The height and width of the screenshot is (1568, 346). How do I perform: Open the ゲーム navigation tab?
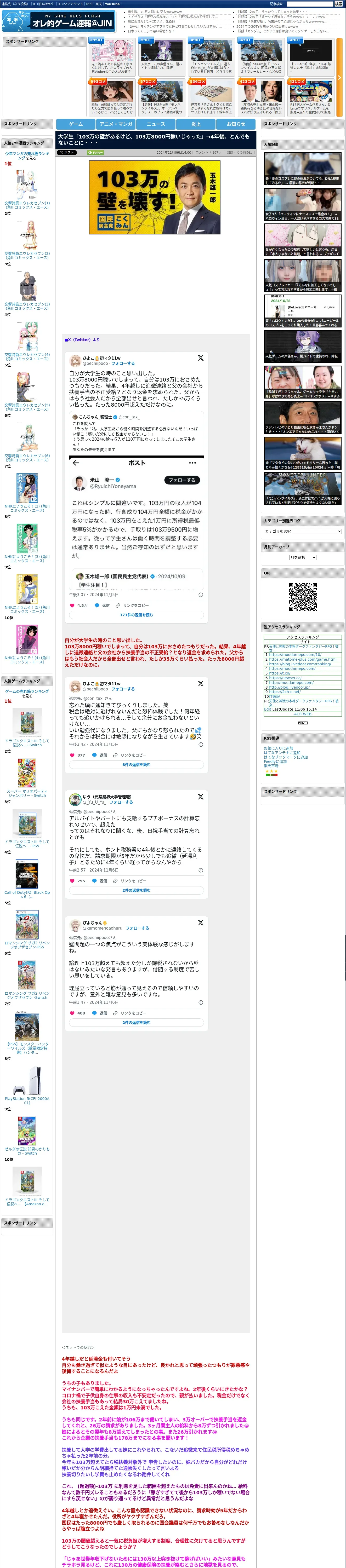click(76, 124)
